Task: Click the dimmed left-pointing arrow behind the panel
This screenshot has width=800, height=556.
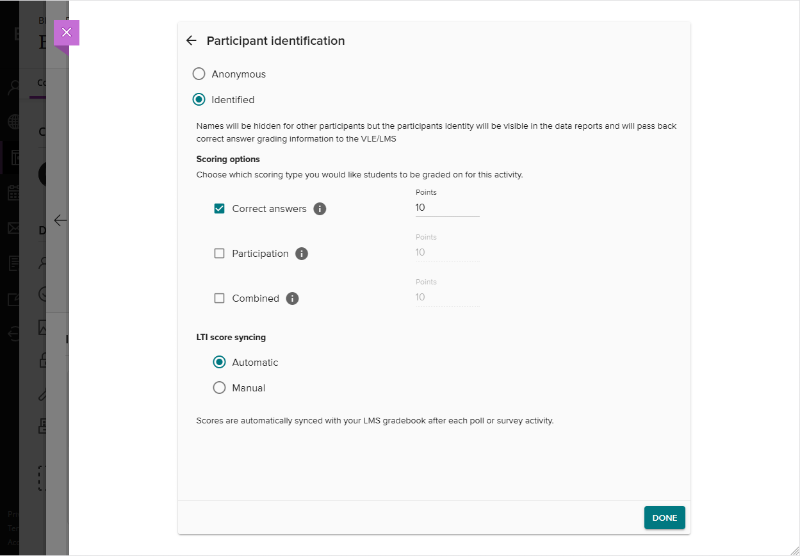Action: (60, 220)
